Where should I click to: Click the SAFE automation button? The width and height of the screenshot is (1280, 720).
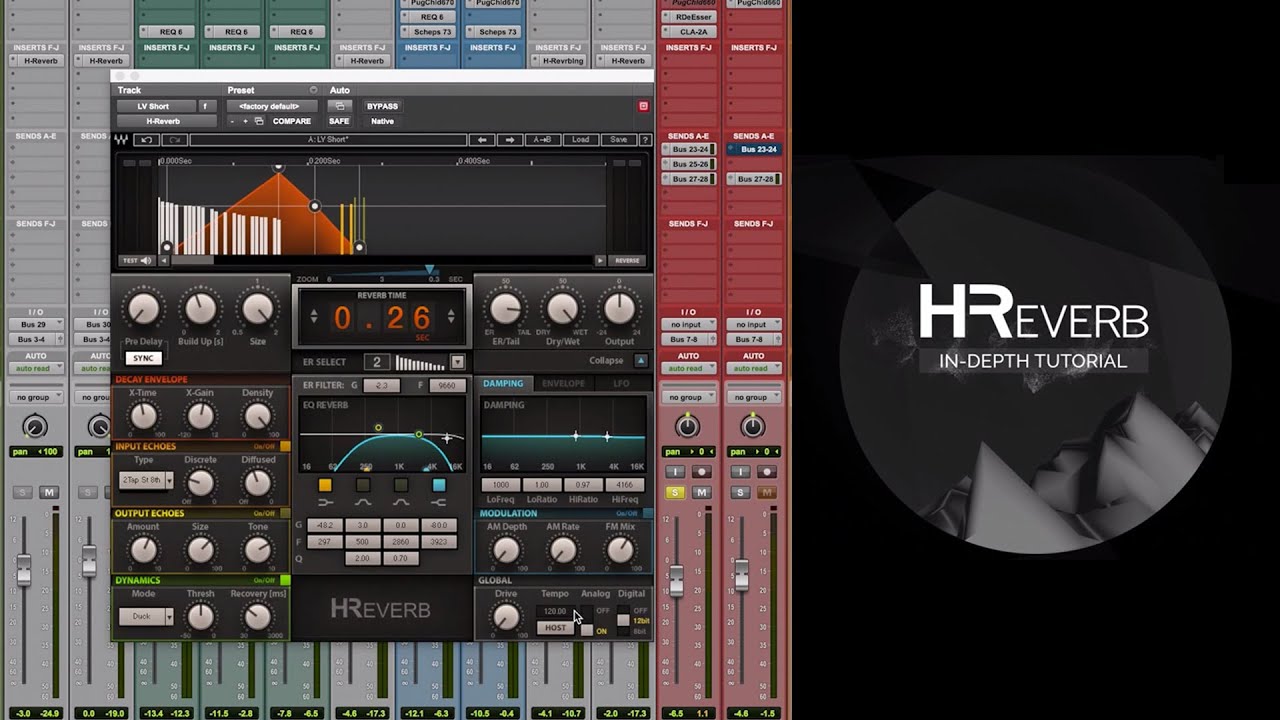pos(339,121)
